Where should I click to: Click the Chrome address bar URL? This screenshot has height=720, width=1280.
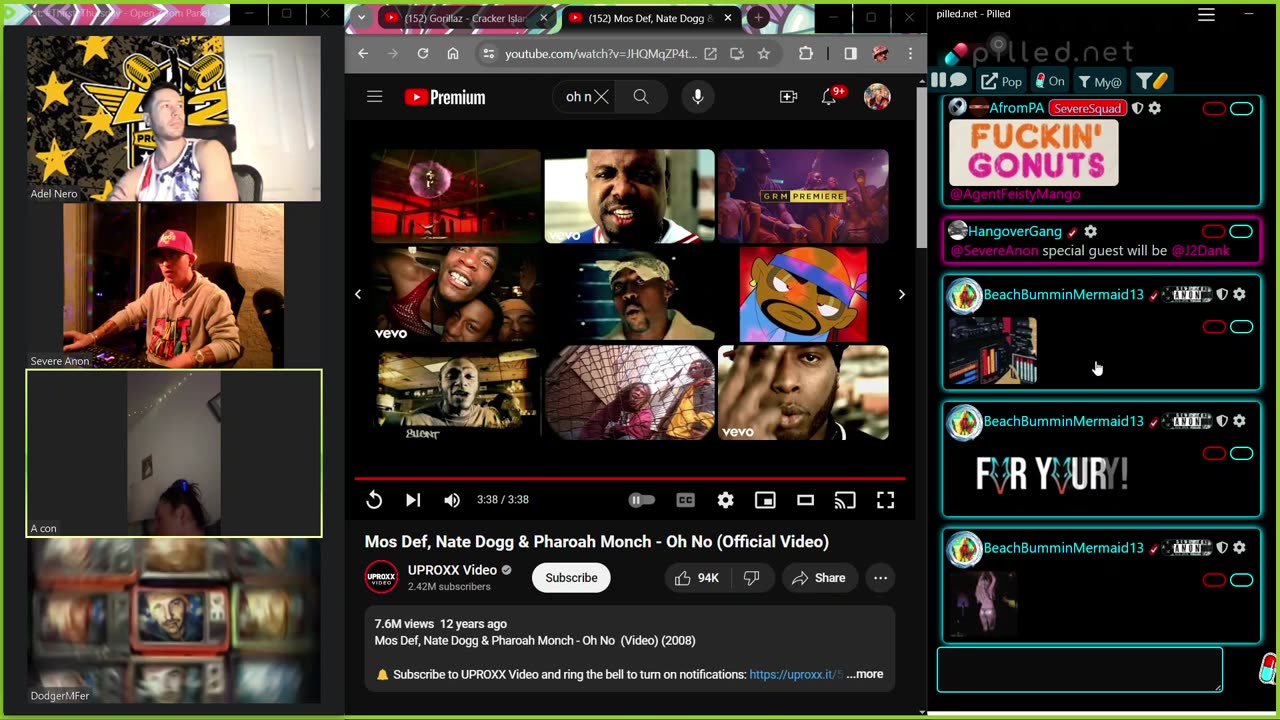click(601, 54)
